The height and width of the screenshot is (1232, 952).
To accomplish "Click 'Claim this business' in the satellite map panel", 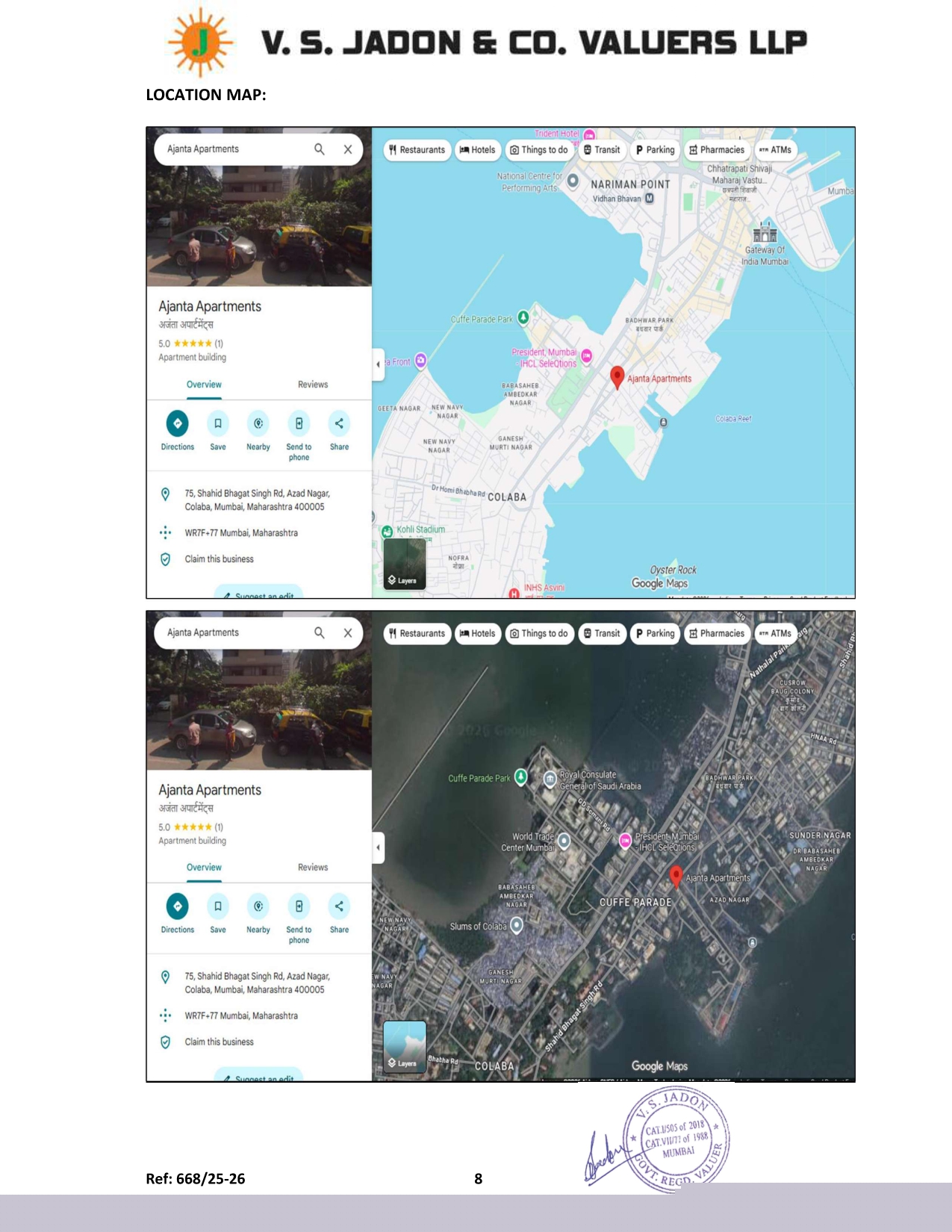I will pyautogui.click(x=219, y=1042).
